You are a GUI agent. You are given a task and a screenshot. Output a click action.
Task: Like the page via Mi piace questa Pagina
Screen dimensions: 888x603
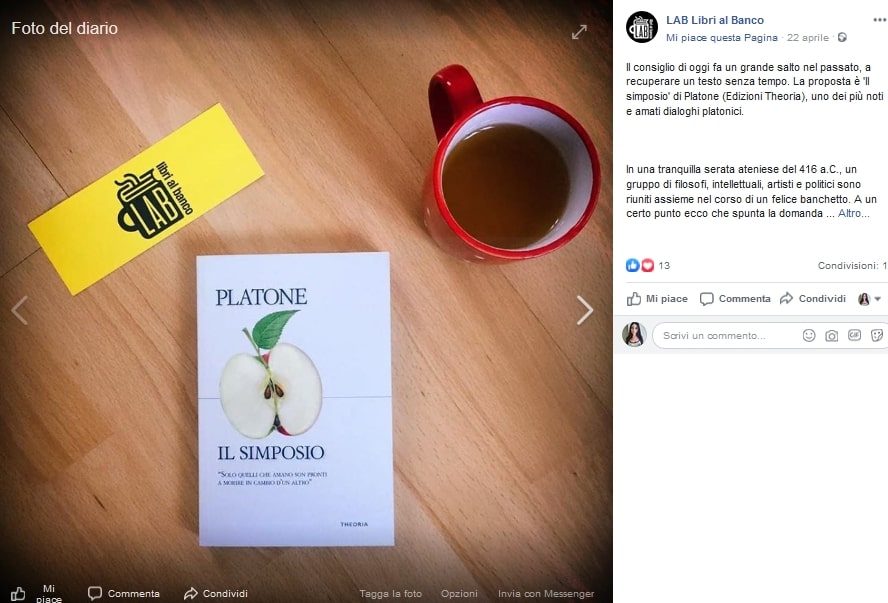[722, 37]
